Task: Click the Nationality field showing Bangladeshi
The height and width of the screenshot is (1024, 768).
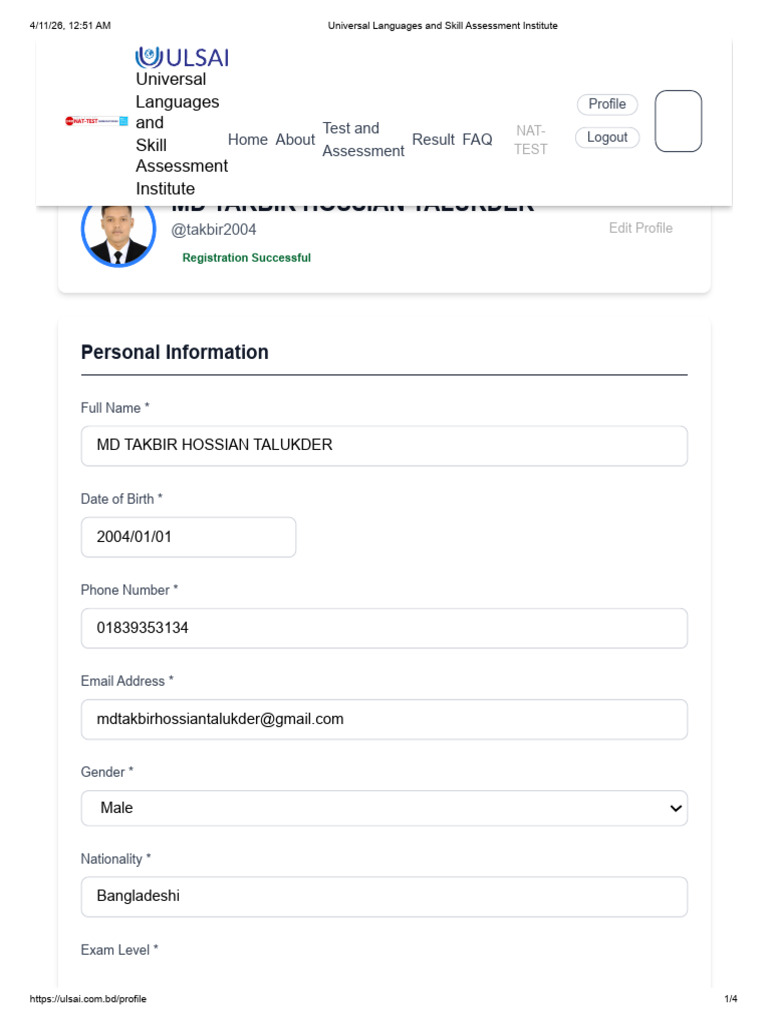Action: (x=384, y=897)
